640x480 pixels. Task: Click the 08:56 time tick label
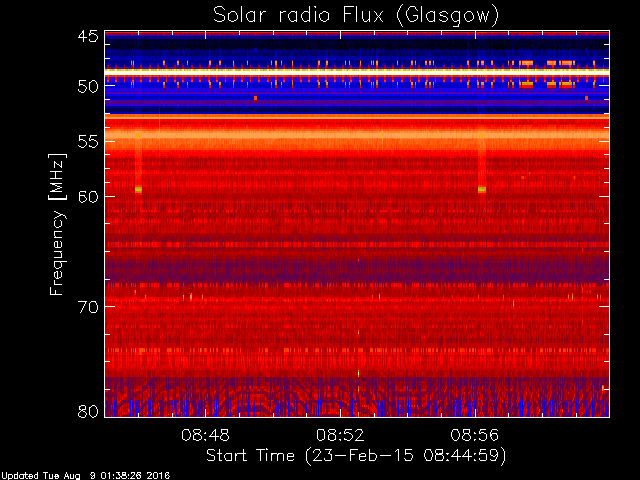pyautogui.click(x=475, y=435)
